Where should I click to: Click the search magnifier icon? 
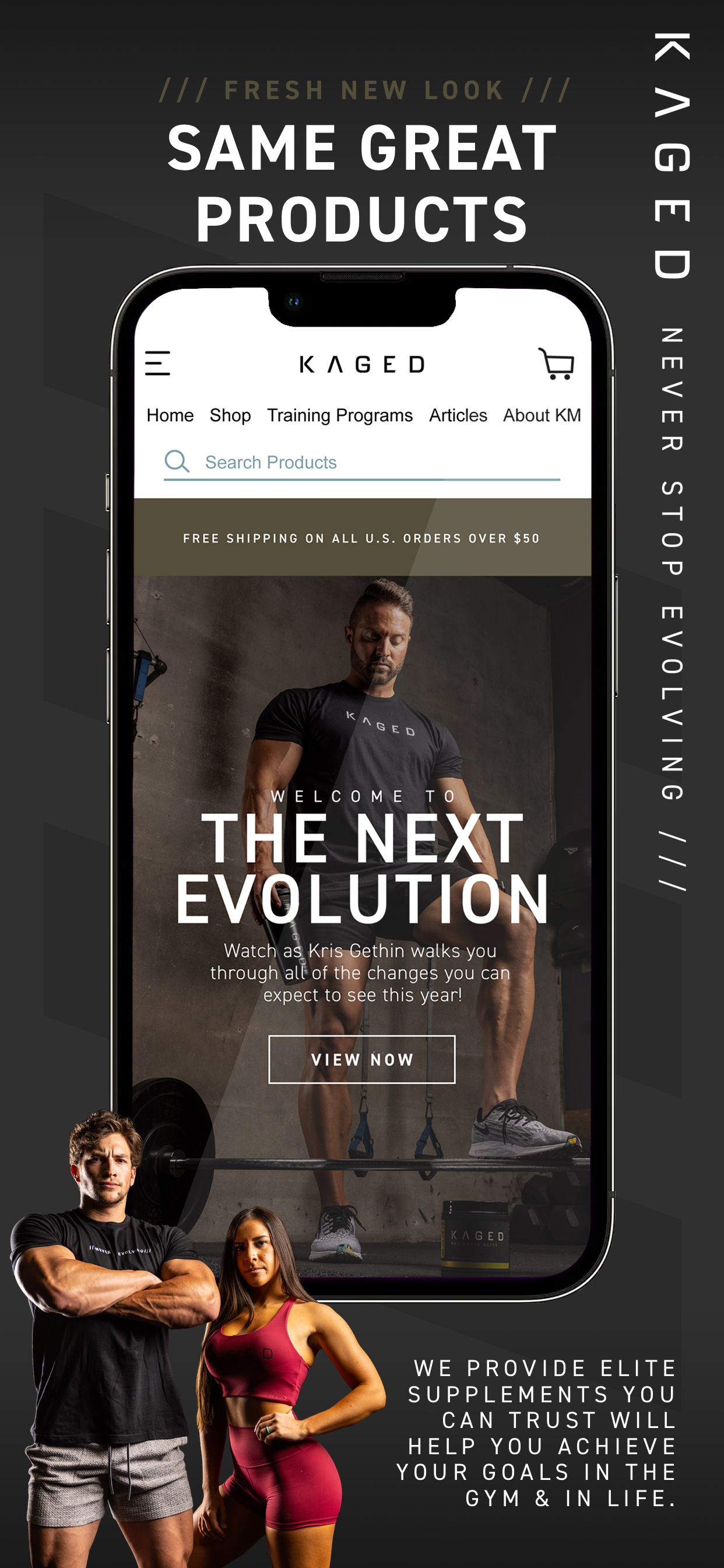tap(177, 461)
